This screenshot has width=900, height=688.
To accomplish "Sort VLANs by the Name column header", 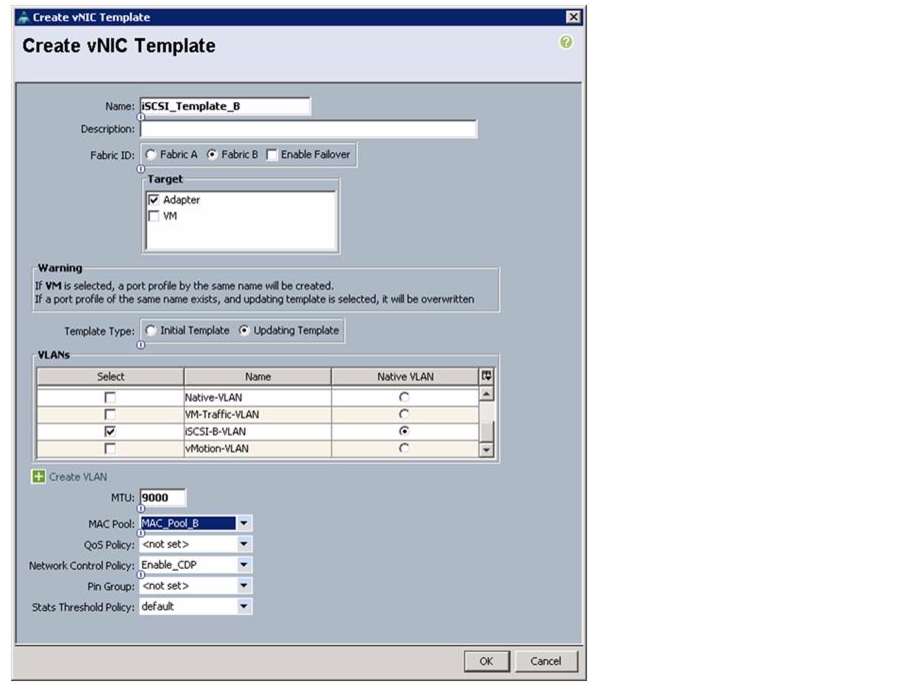I will 258,377.
